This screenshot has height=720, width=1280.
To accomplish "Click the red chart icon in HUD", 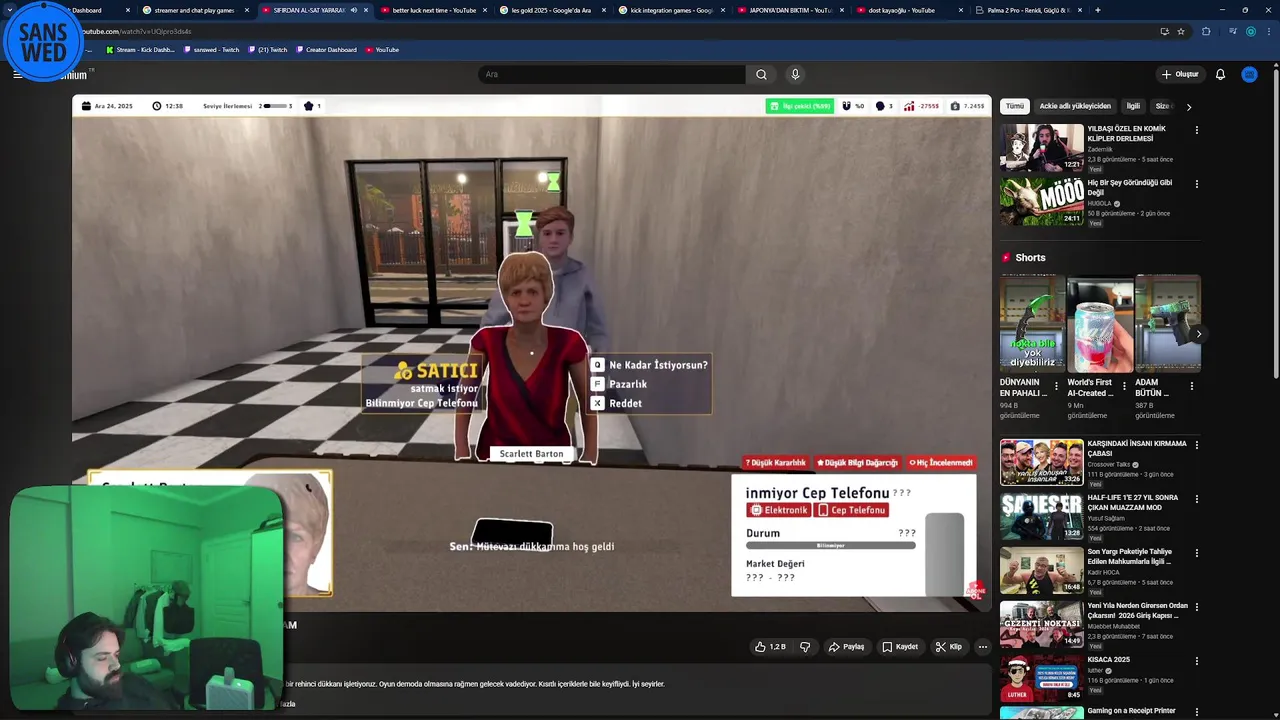I will pyautogui.click(x=909, y=106).
